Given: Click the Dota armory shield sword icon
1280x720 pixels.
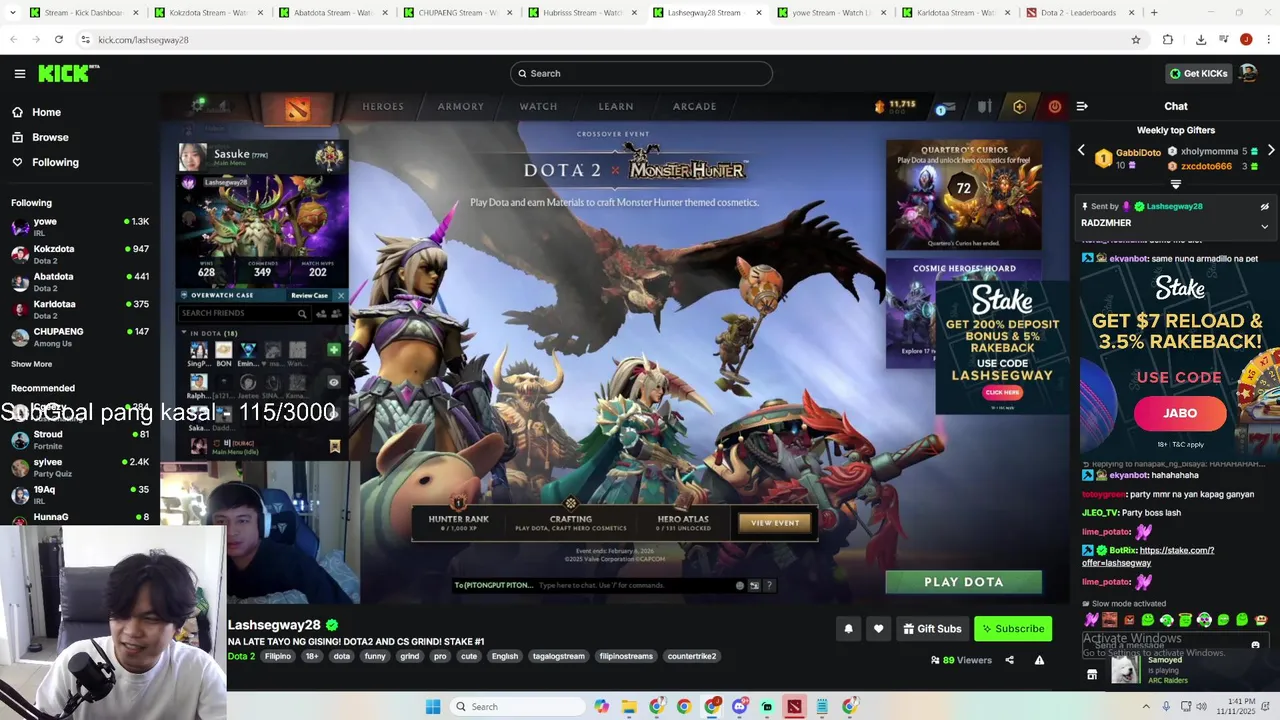Looking at the screenshot, I should [x=985, y=106].
